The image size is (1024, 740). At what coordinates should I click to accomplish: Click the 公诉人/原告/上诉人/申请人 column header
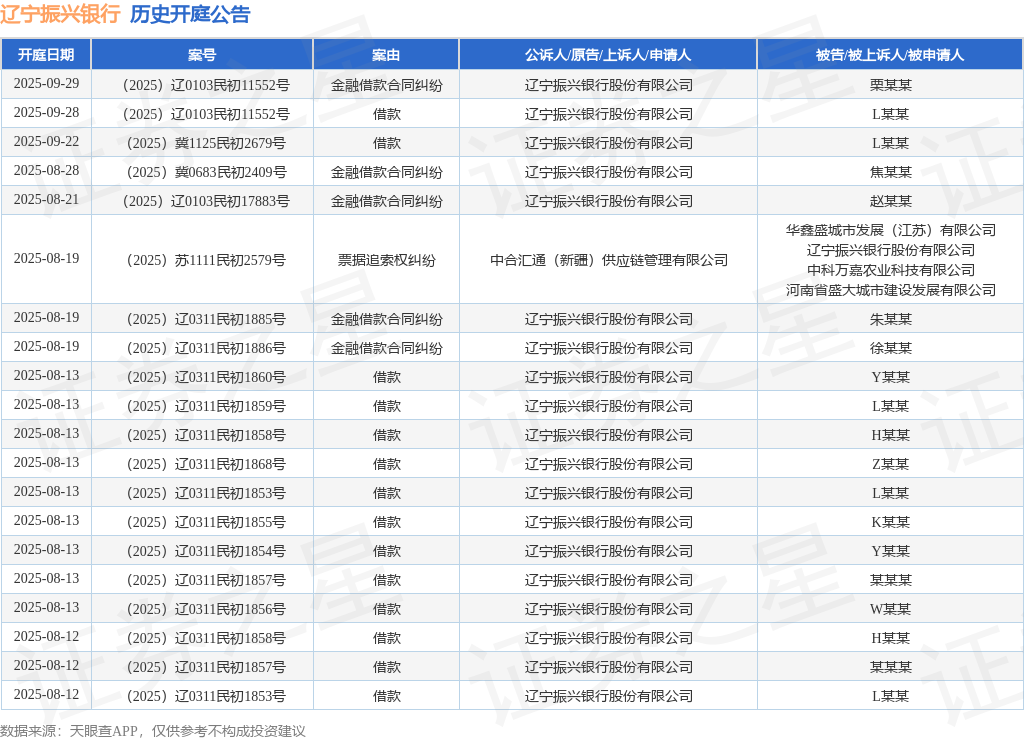click(x=608, y=55)
